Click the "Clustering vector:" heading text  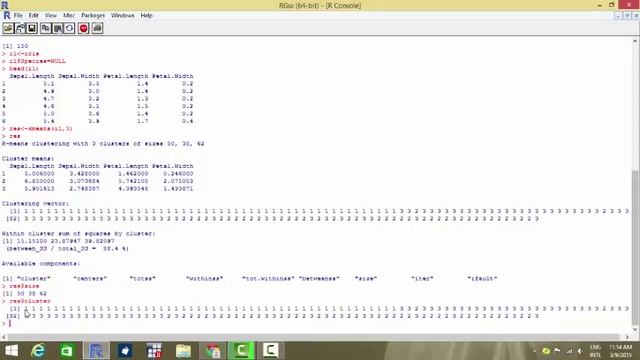click(x=36, y=203)
